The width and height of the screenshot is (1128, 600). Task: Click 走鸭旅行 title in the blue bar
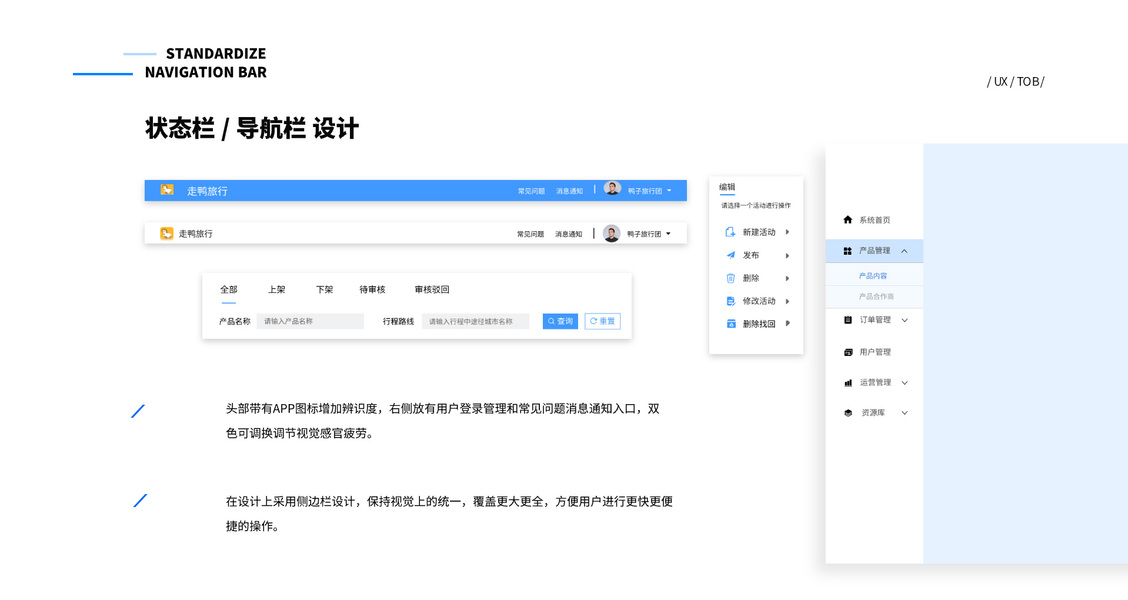point(207,191)
